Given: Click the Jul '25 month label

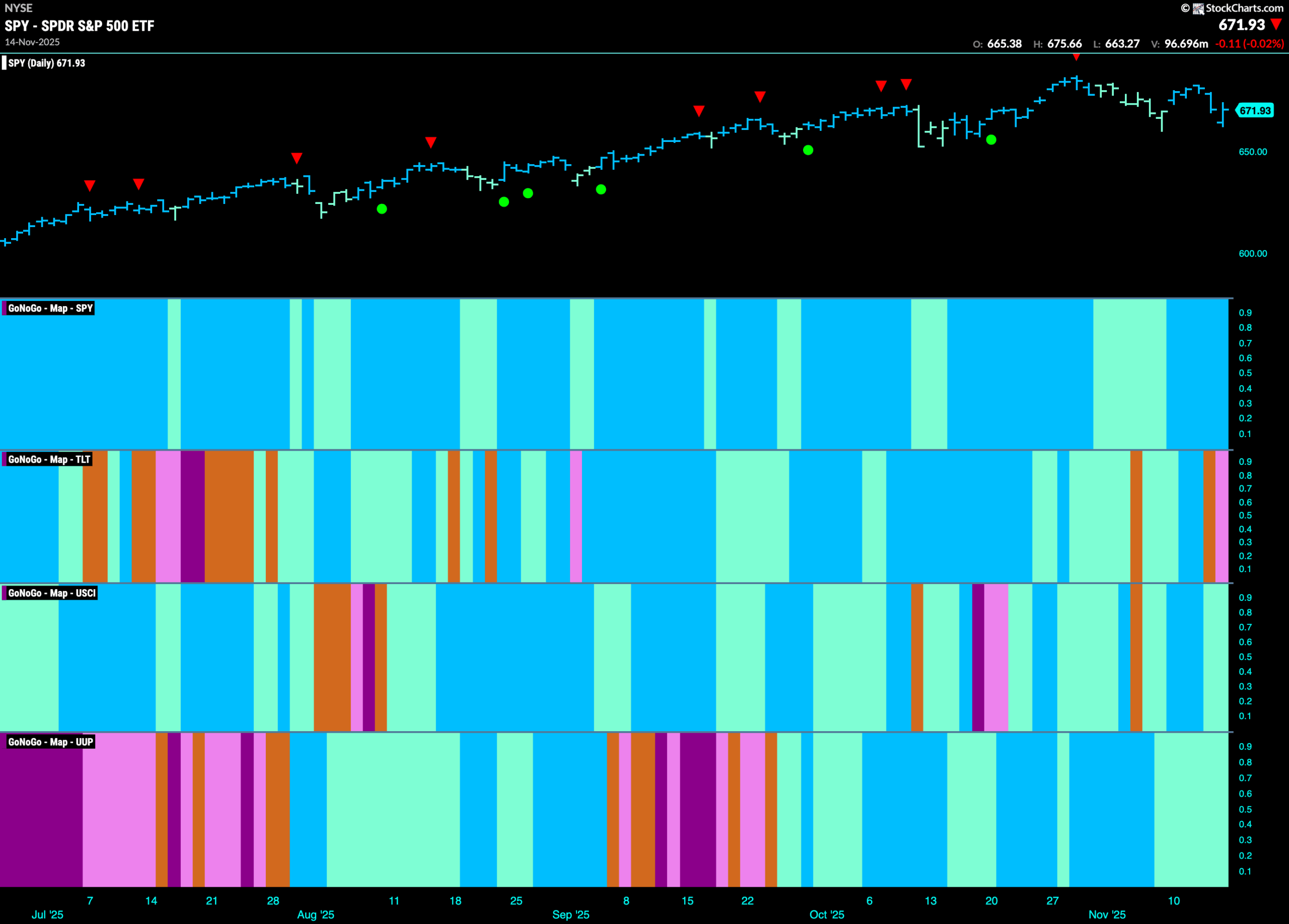Looking at the screenshot, I should [x=48, y=914].
